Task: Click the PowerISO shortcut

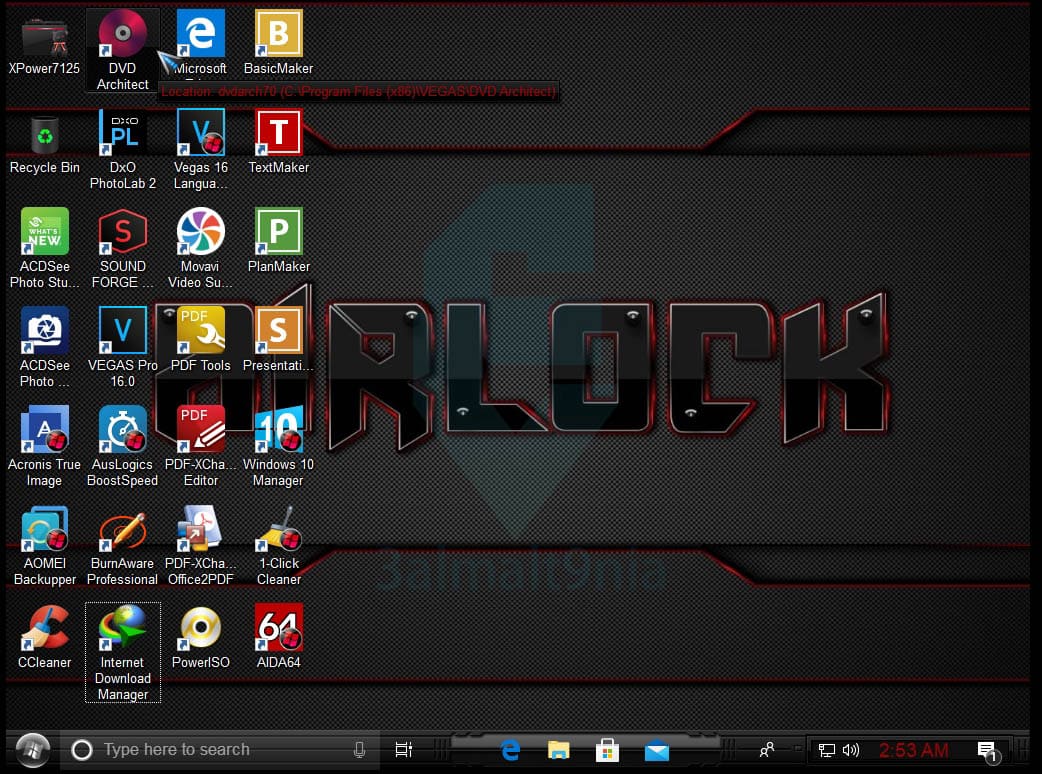Action: point(201,636)
